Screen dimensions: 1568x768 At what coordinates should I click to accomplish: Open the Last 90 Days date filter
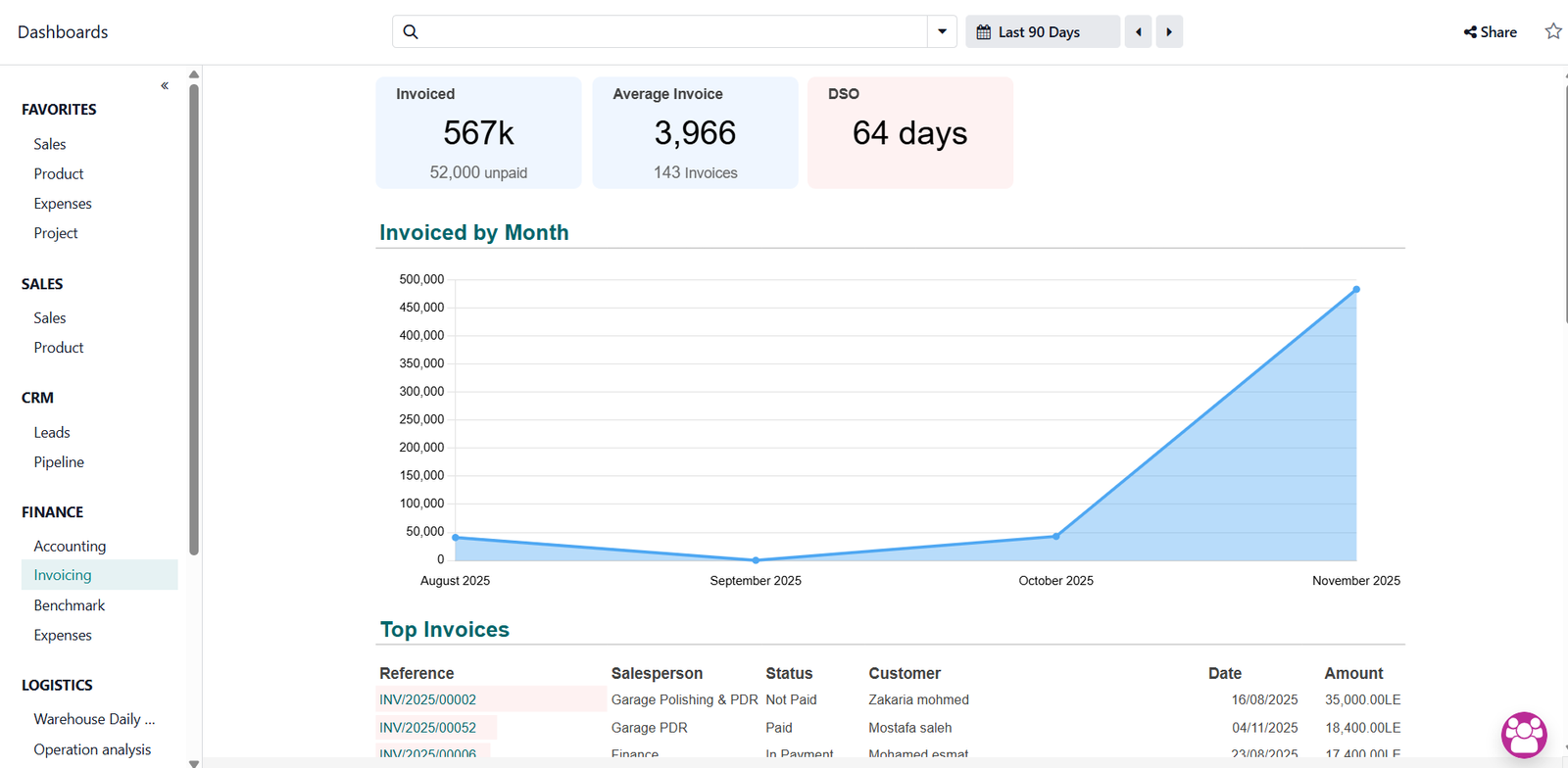[1042, 32]
